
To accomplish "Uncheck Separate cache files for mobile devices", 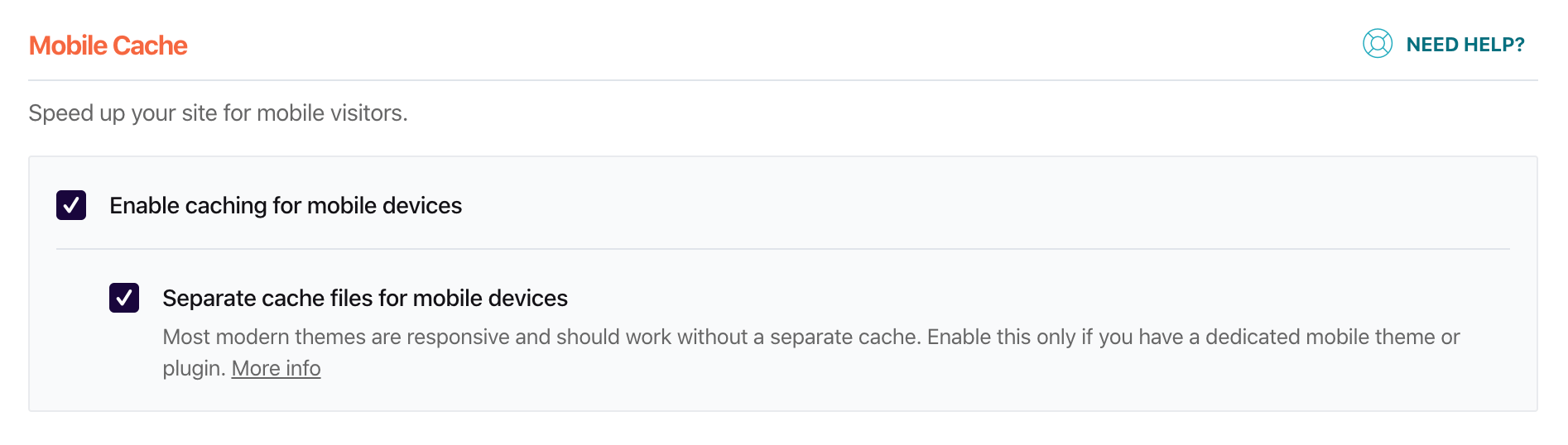I will point(124,298).
